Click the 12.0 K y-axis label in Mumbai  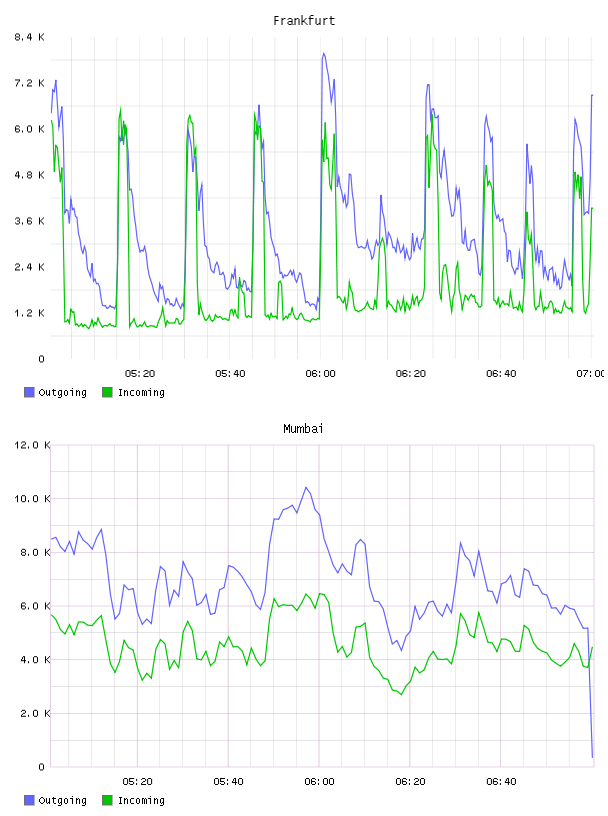pos(32,445)
